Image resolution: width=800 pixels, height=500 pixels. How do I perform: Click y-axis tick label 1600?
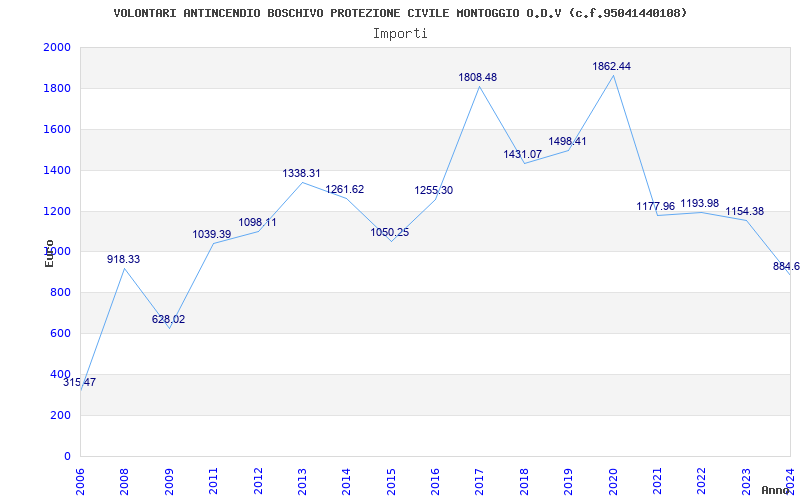click(x=57, y=129)
